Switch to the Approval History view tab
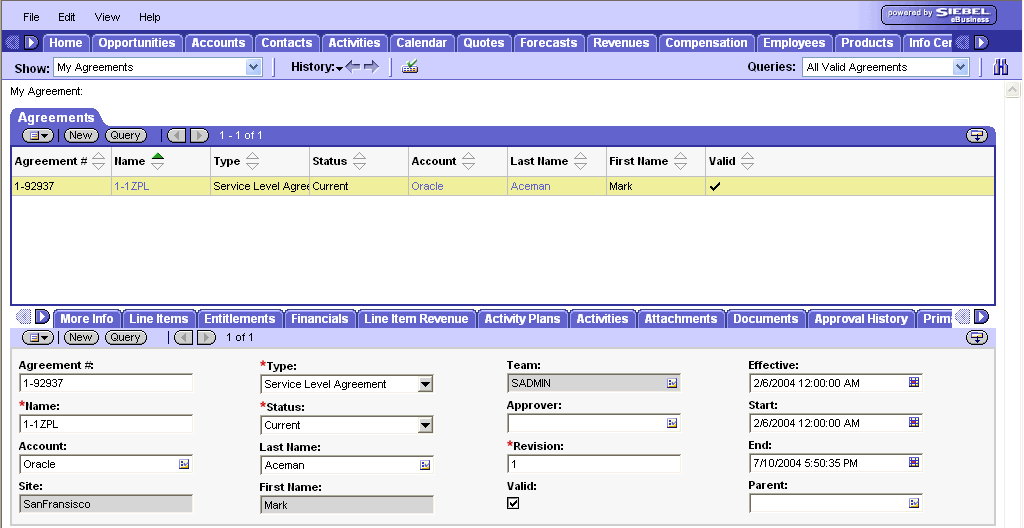Viewport: 1024px width, 528px height. pyautogui.click(x=861, y=319)
